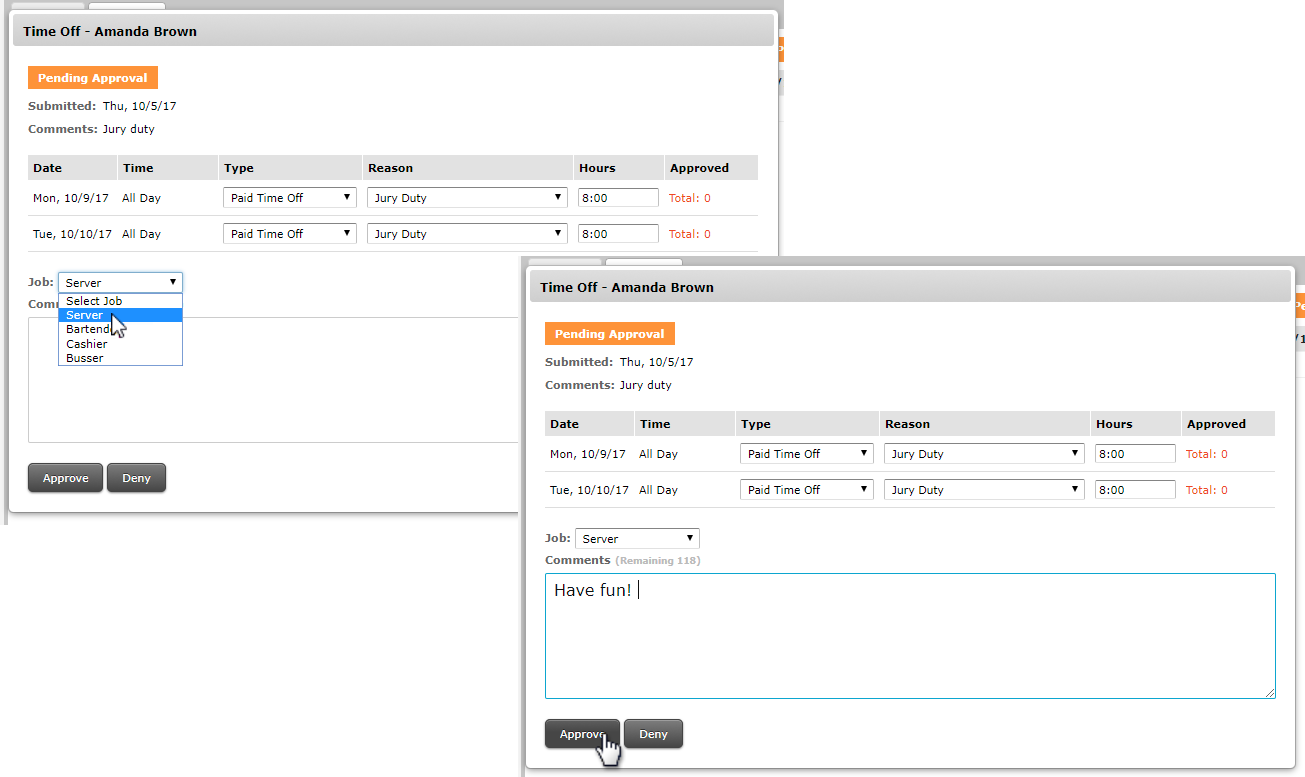Choose 'Server' option in Job list
The image size is (1305, 777).
point(120,315)
